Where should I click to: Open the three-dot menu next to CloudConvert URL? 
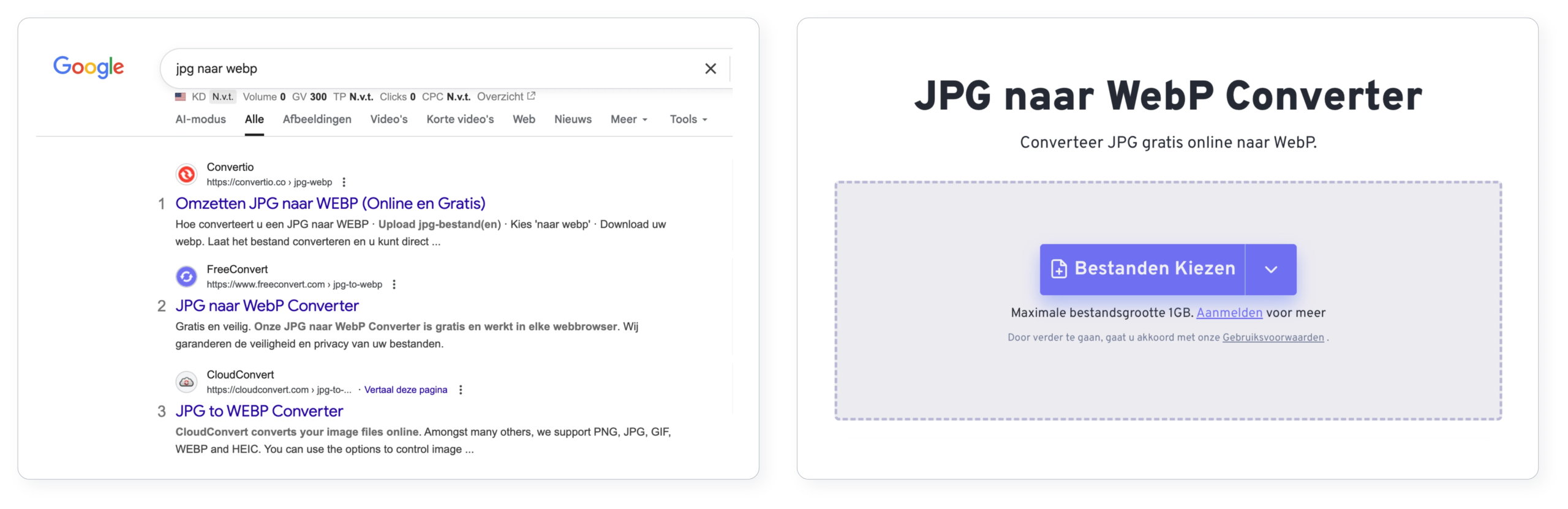click(461, 390)
